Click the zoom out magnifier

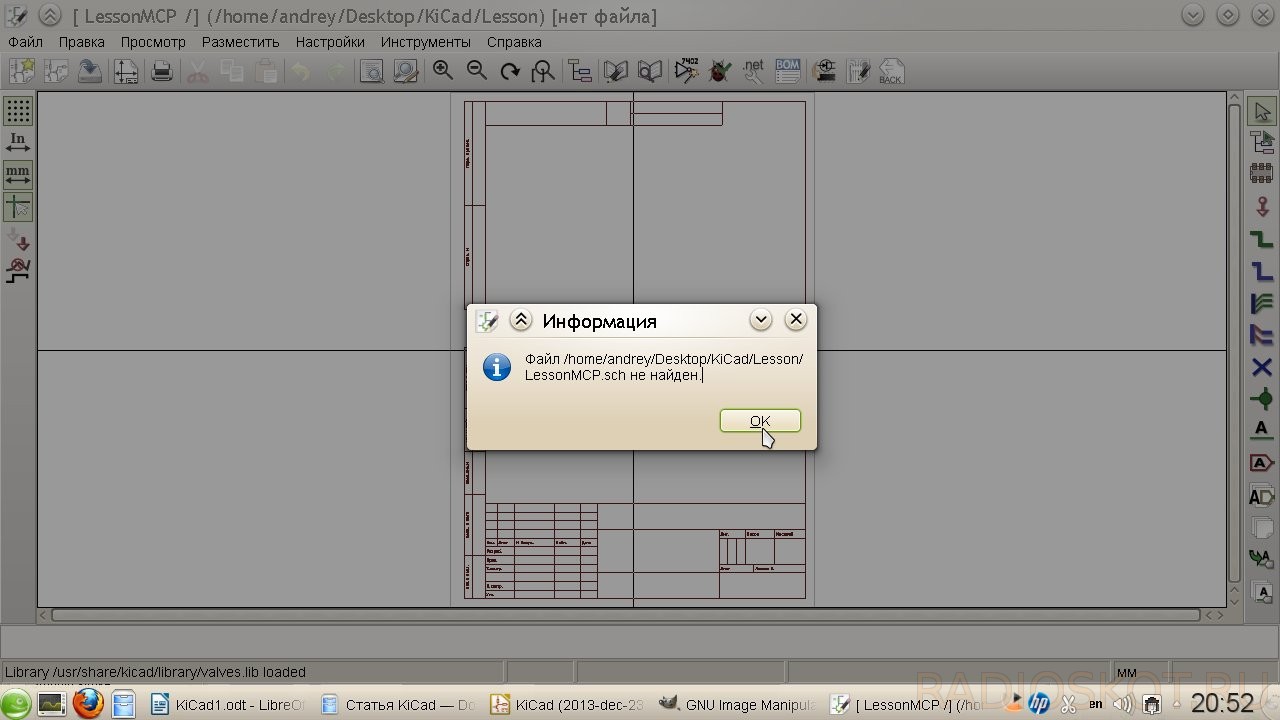(x=476, y=71)
